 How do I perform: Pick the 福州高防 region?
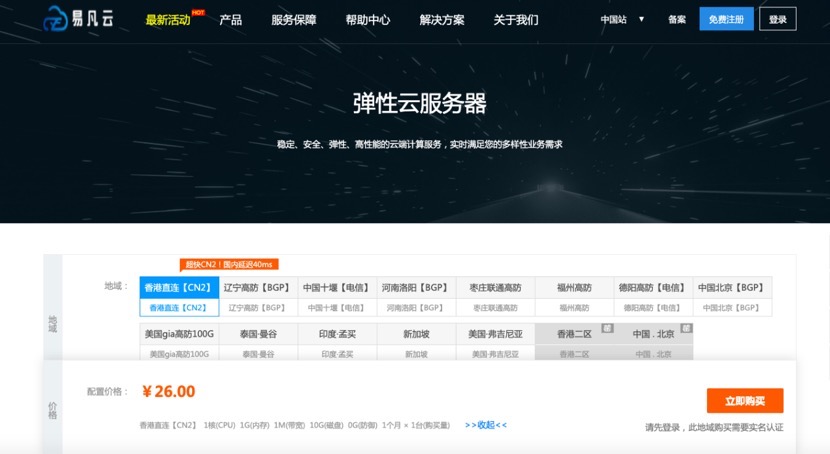coord(574,287)
